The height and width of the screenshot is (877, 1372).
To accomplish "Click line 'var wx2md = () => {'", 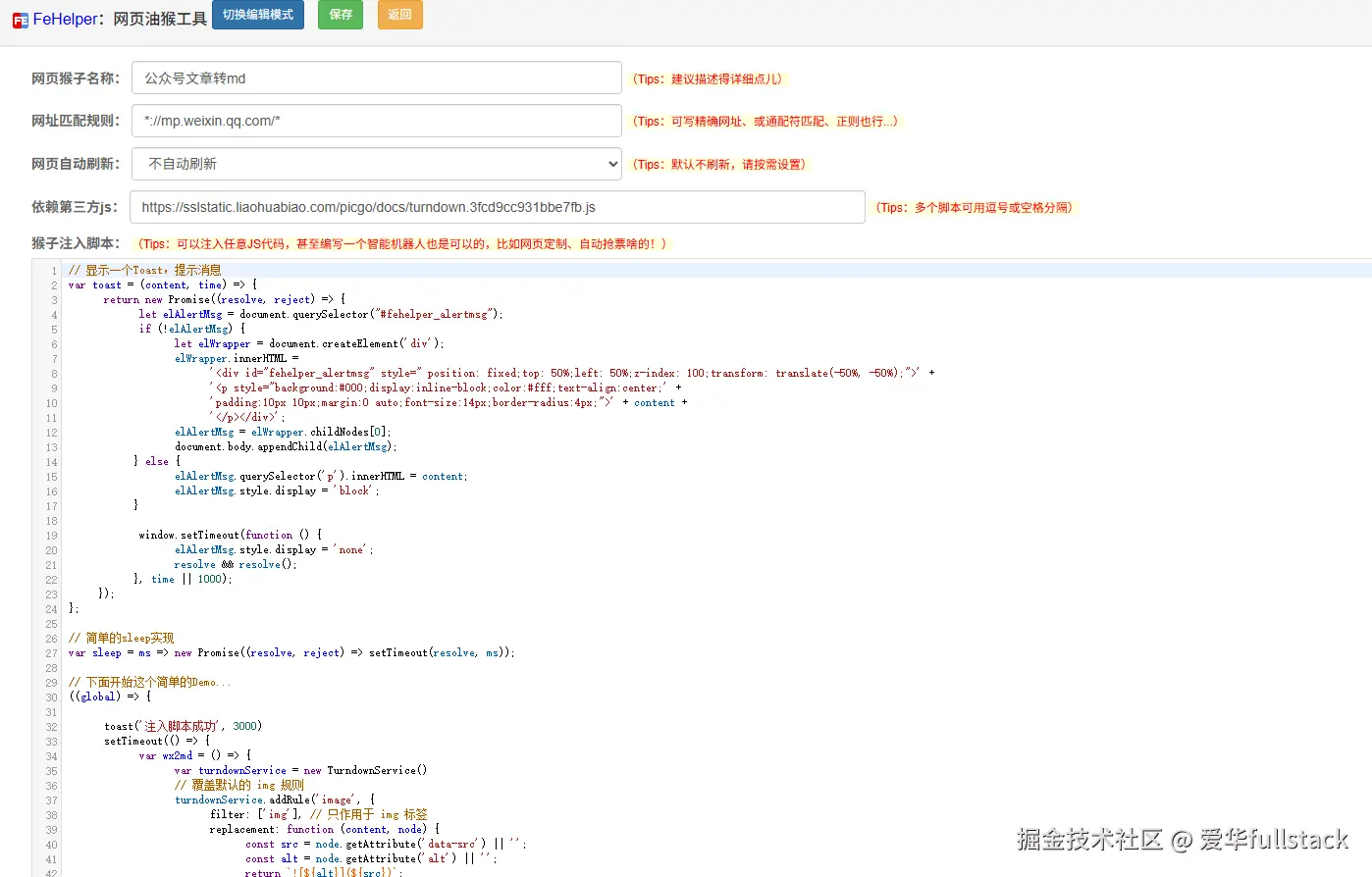I will pos(195,755).
